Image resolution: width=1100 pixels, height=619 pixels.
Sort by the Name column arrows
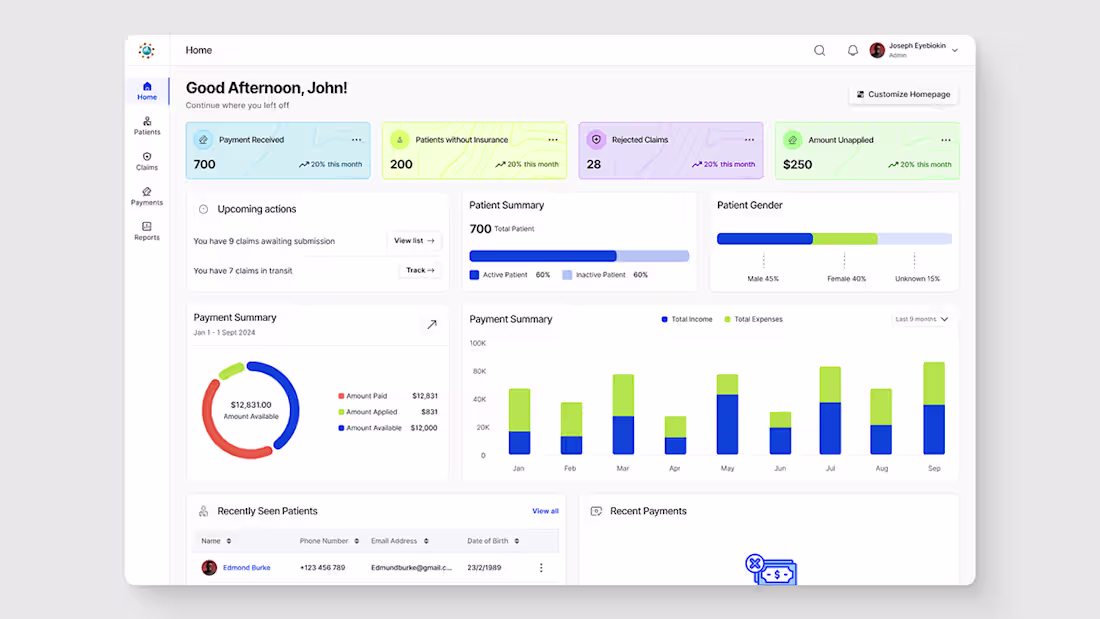[227, 540]
